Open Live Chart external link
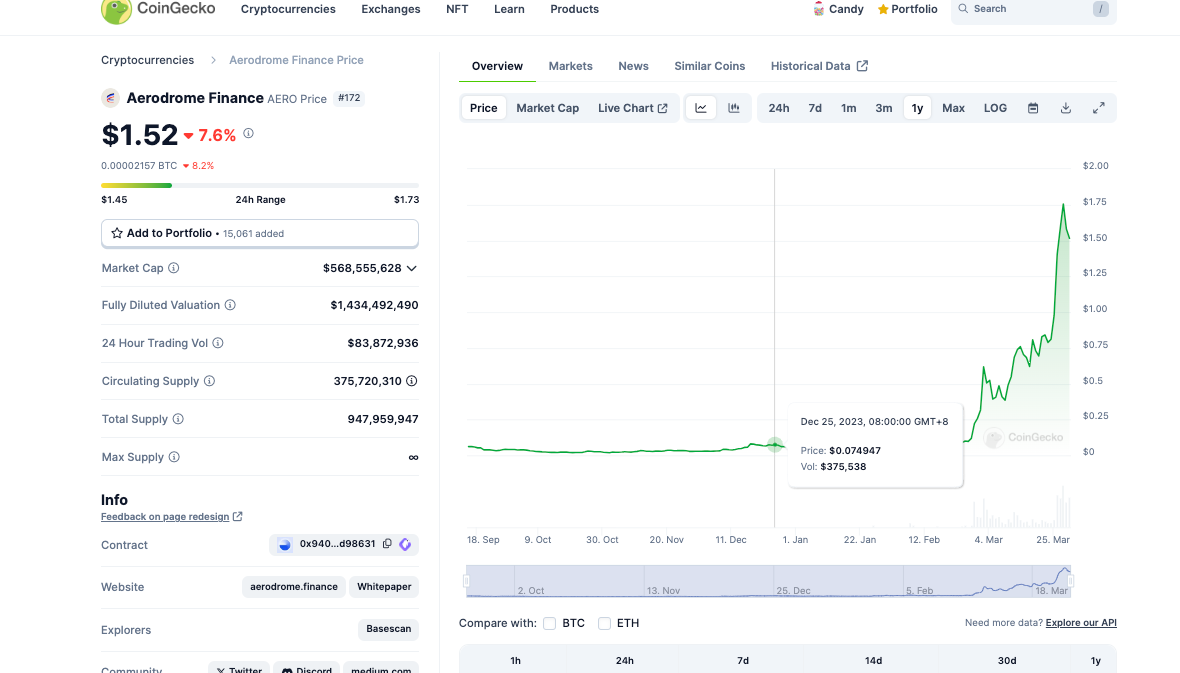The height and width of the screenshot is (673, 1180). click(x=632, y=108)
